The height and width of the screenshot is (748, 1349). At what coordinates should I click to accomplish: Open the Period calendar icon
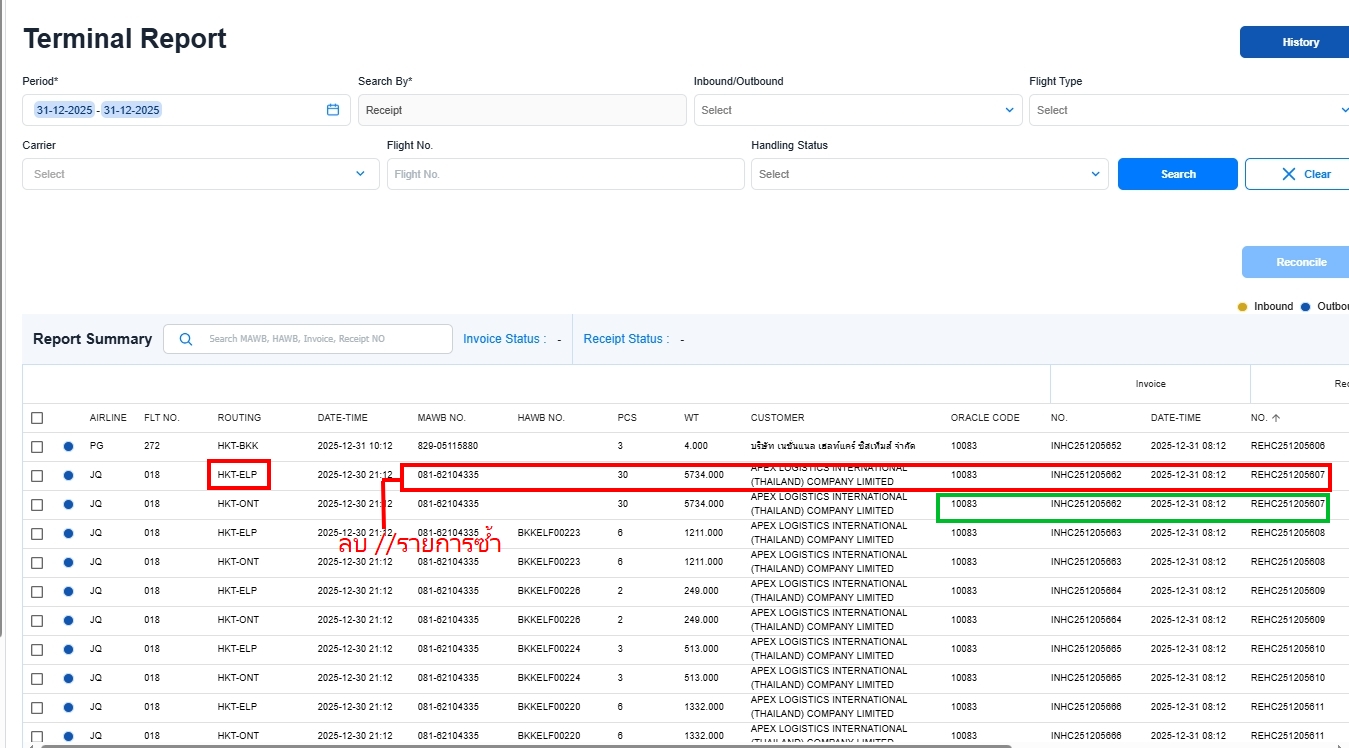point(333,110)
